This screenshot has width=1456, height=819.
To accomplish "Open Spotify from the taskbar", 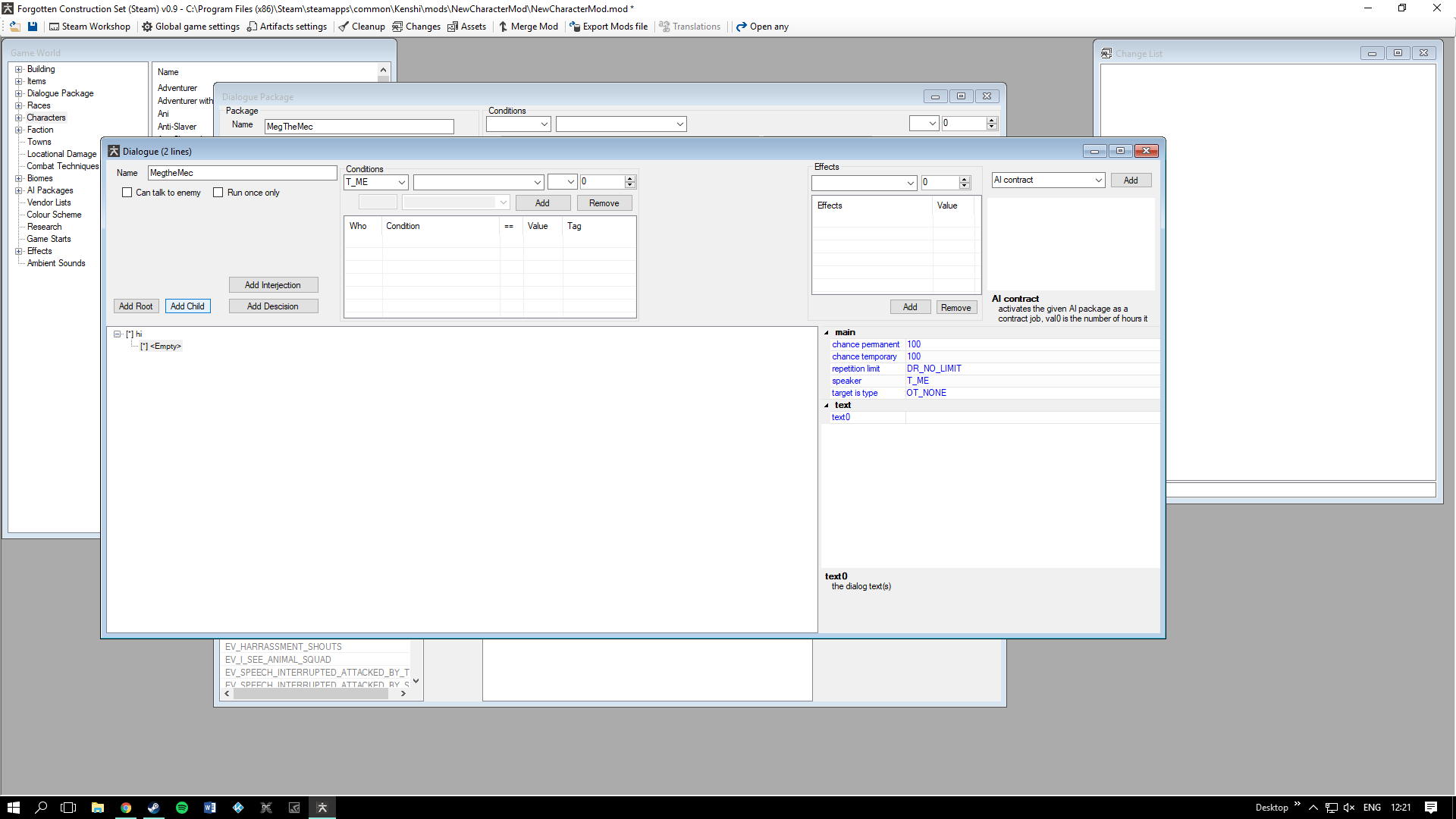I will (182, 808).
